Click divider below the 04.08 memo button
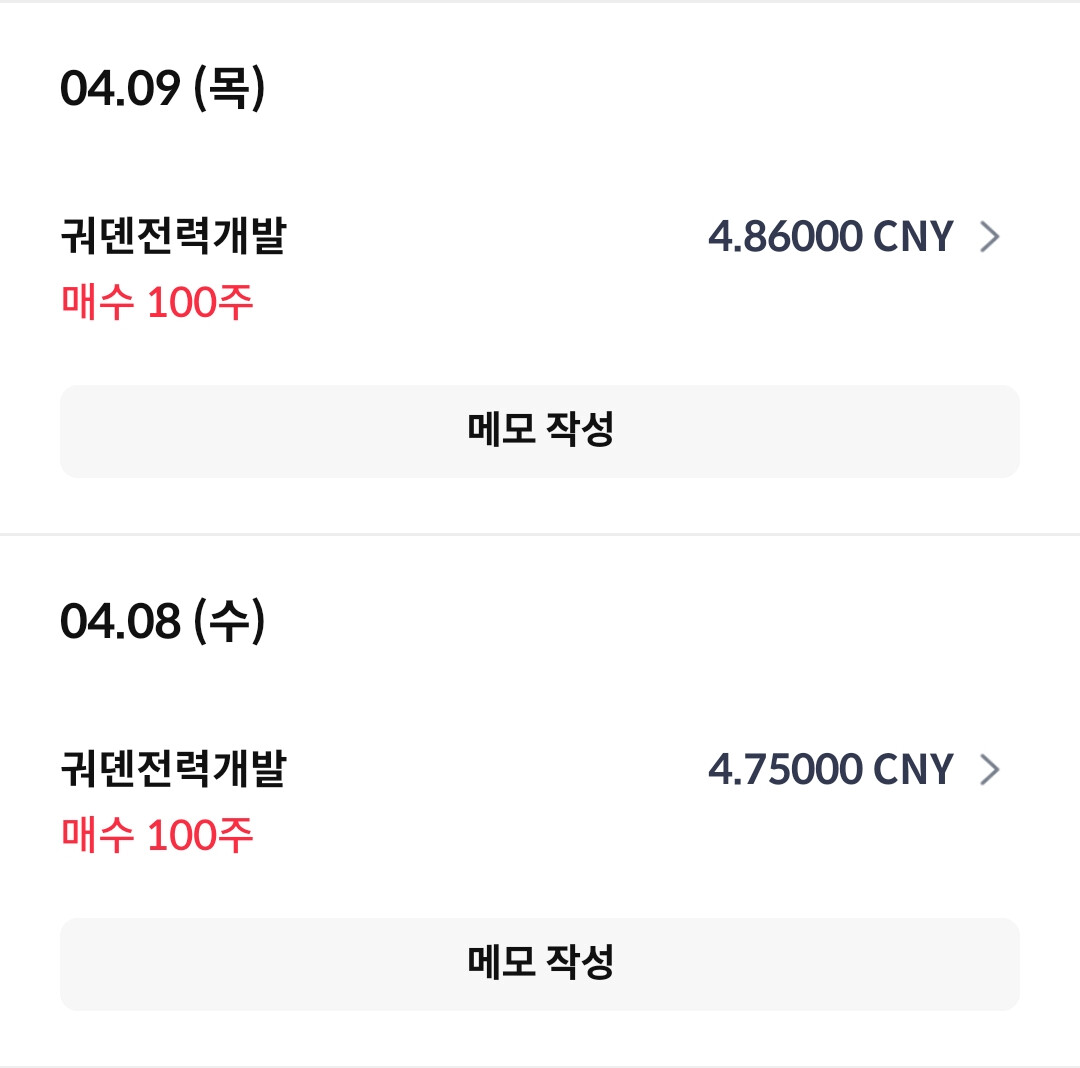This screenshot has height=1068, width=1080. coord(540,1065)
